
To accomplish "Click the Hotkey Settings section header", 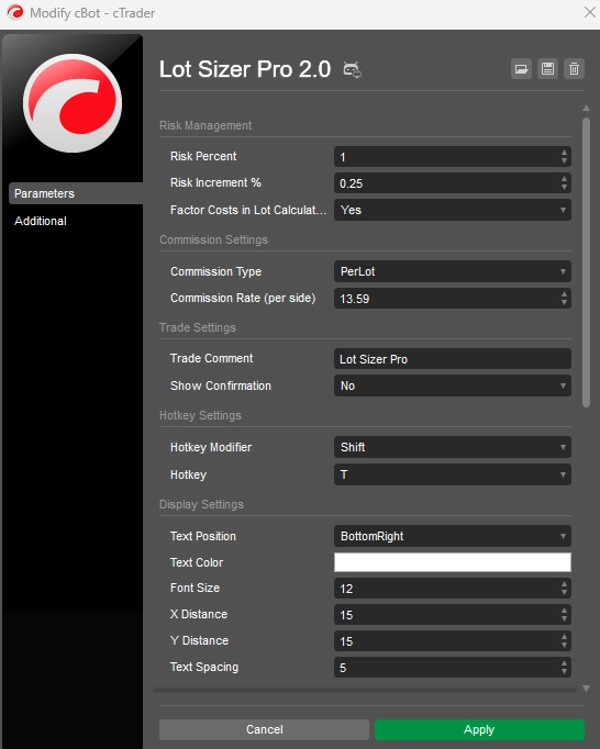I will [200, 416].
